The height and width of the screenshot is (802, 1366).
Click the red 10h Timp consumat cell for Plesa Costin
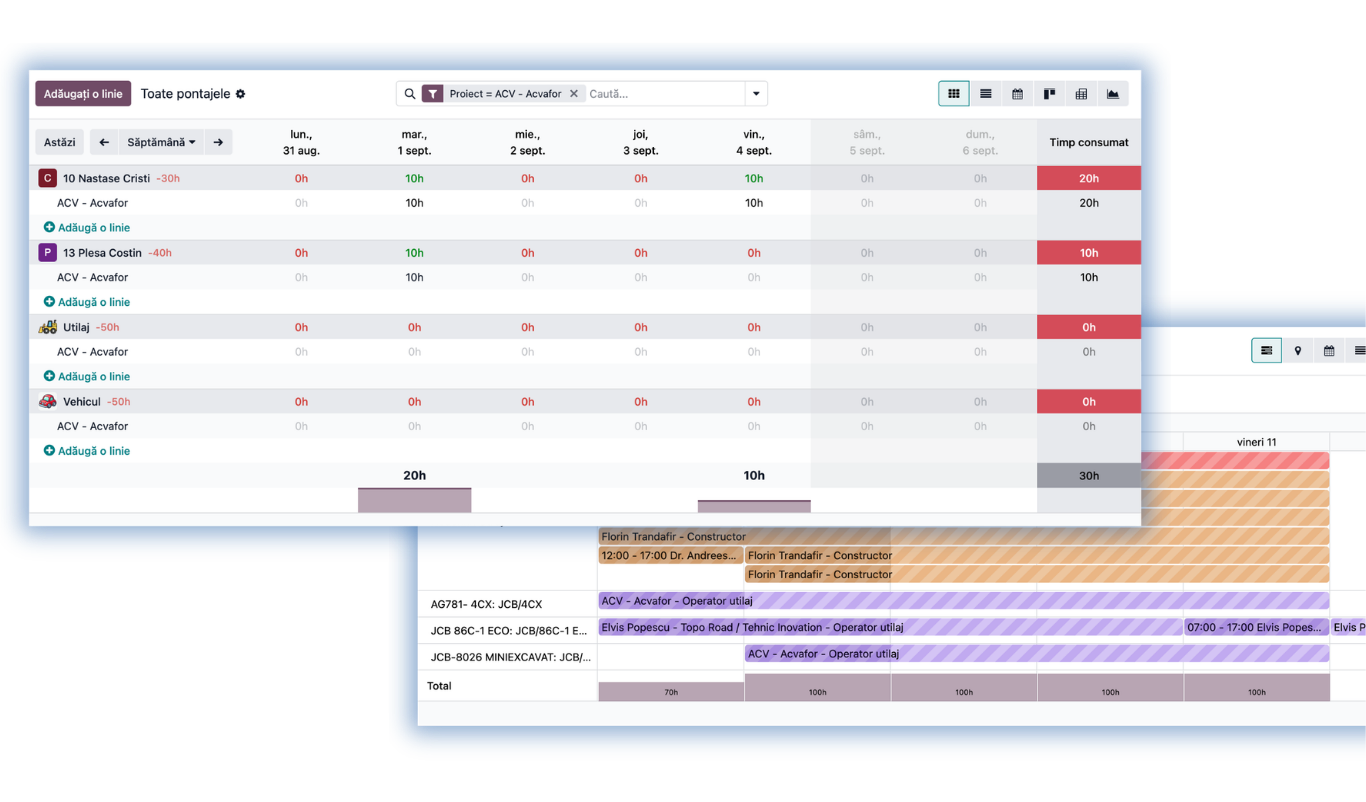[1089, 253]
